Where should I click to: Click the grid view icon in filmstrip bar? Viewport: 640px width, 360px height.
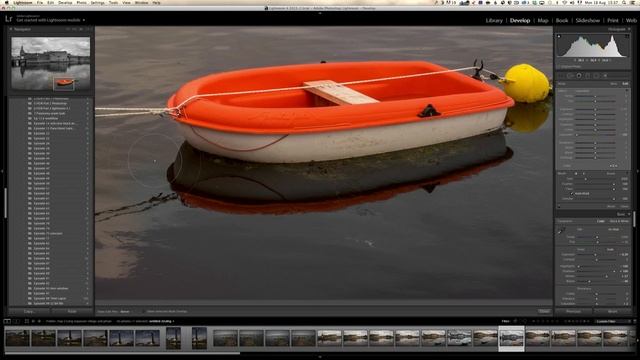click(x=27, y=321)
